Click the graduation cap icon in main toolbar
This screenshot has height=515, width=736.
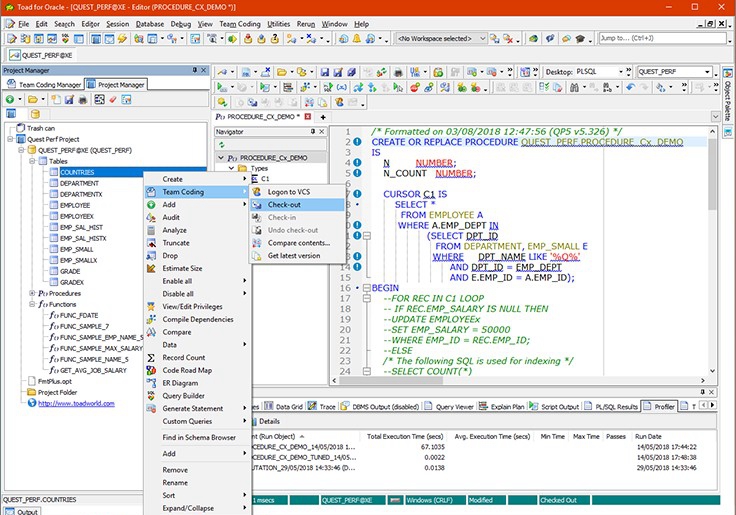580,38
